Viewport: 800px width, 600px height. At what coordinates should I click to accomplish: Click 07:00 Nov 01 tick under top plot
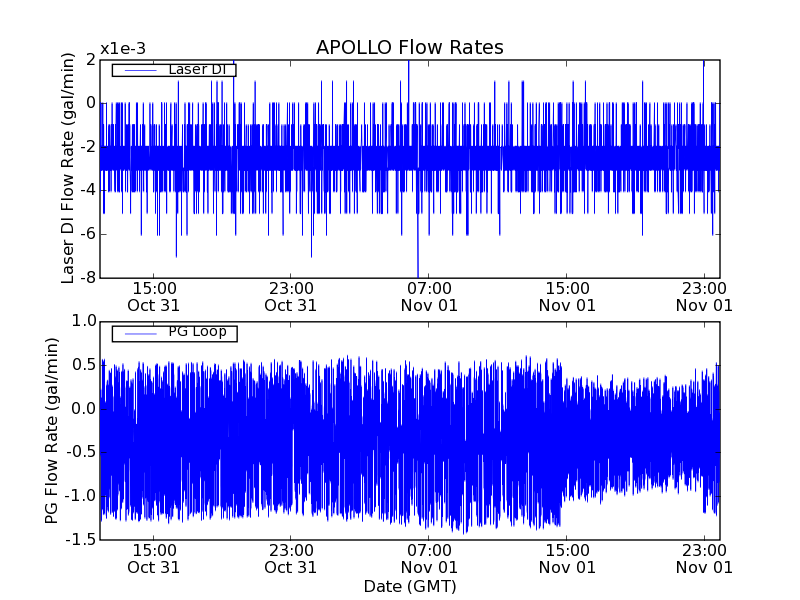[x=429, y=296]
